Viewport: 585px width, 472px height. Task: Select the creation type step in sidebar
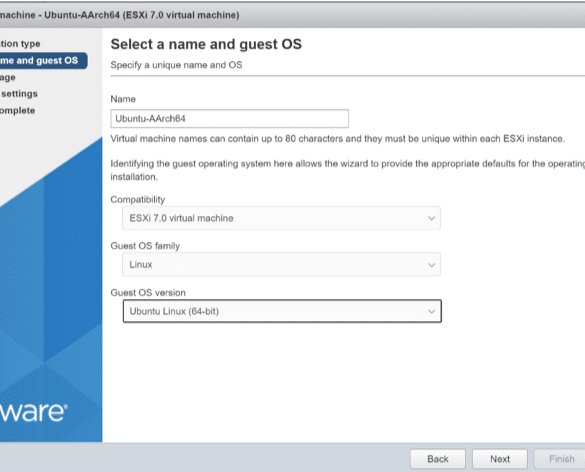(20, 44)
